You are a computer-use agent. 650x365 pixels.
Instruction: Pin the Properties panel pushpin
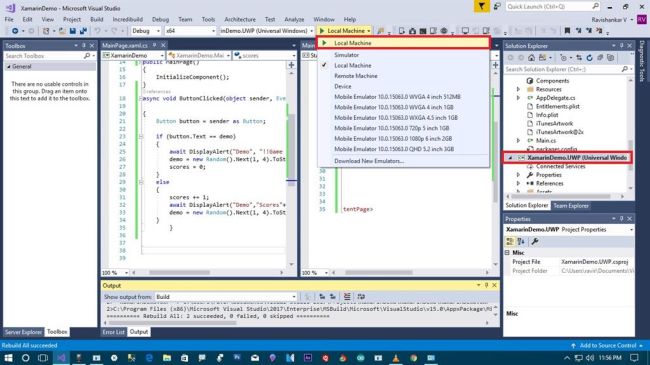click(621, 219)
